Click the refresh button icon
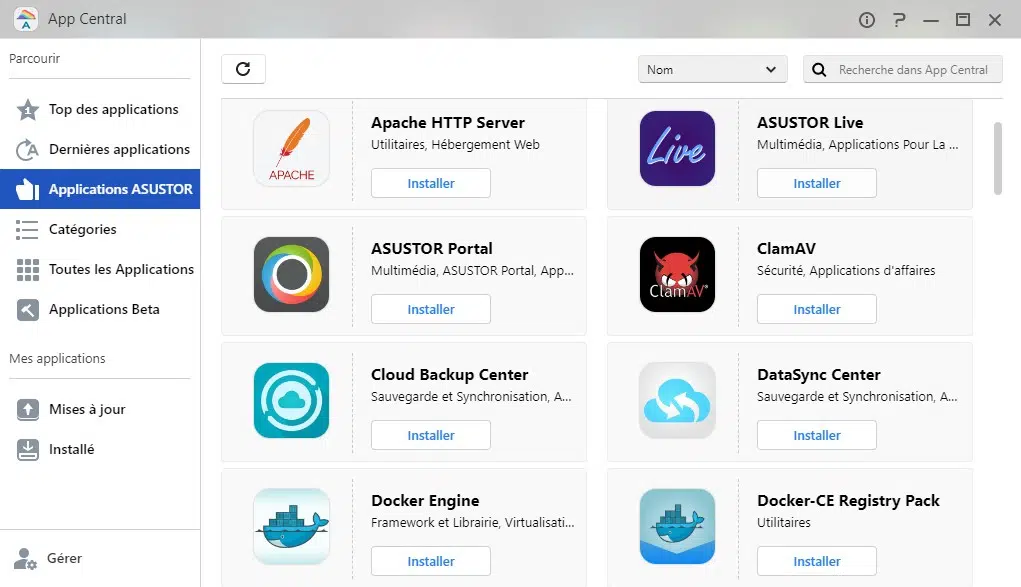Viewport: 1021px width, 587px height. [x=243, y=69]
